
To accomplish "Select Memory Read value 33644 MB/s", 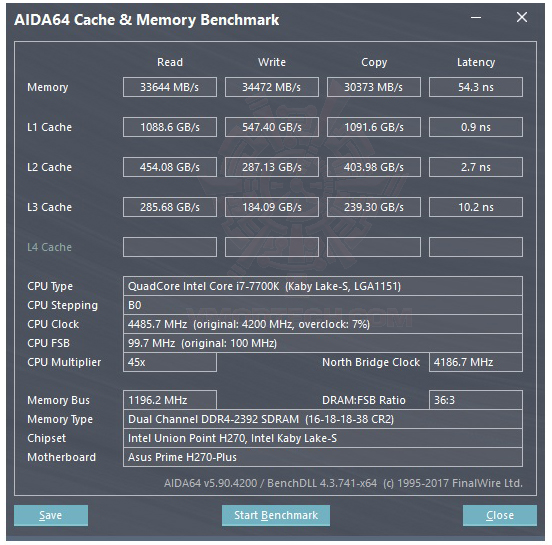I will pyautogui.click(x=170, y=87).
